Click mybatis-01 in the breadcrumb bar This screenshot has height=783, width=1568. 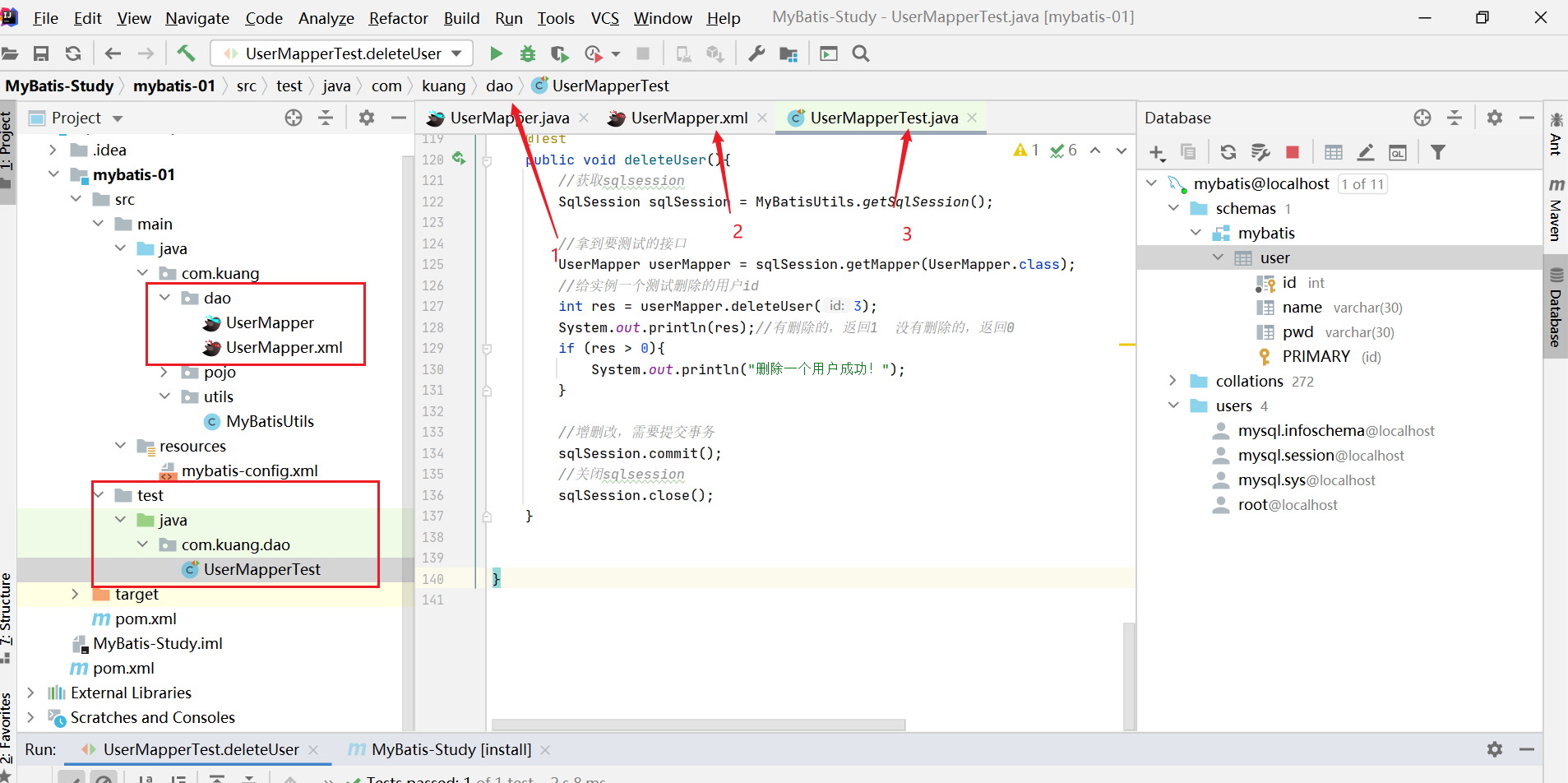(174, 86)
